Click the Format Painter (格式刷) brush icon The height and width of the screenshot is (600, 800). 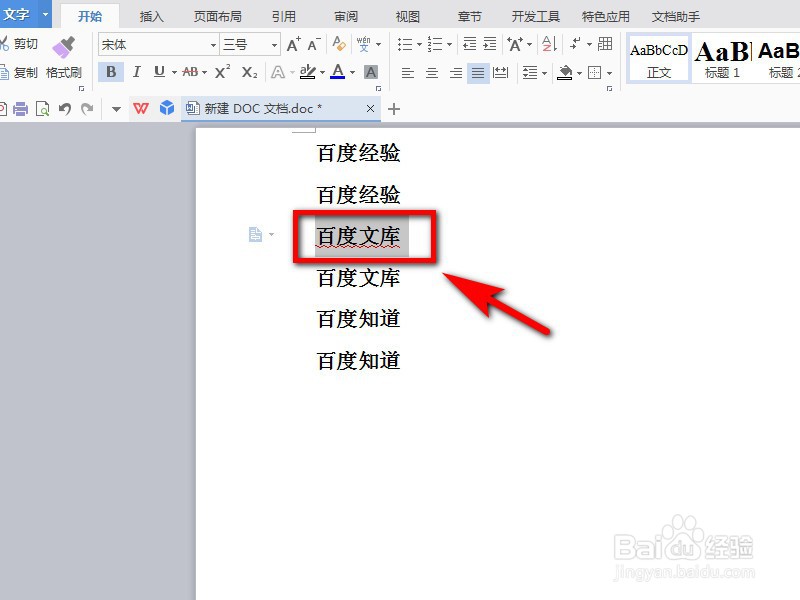[63, 47]
